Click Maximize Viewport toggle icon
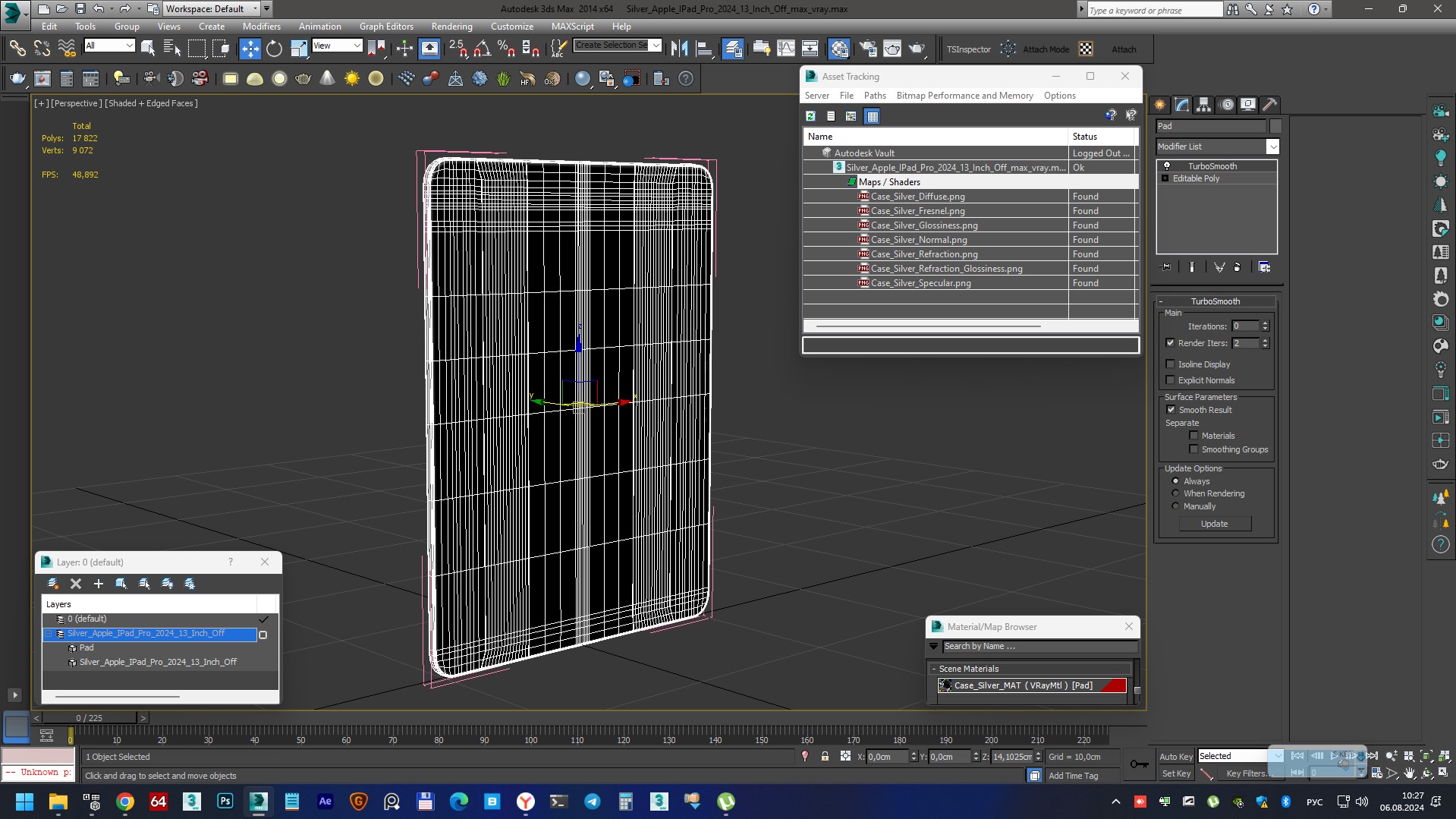1456x819 pixels. pos(1444,773)
